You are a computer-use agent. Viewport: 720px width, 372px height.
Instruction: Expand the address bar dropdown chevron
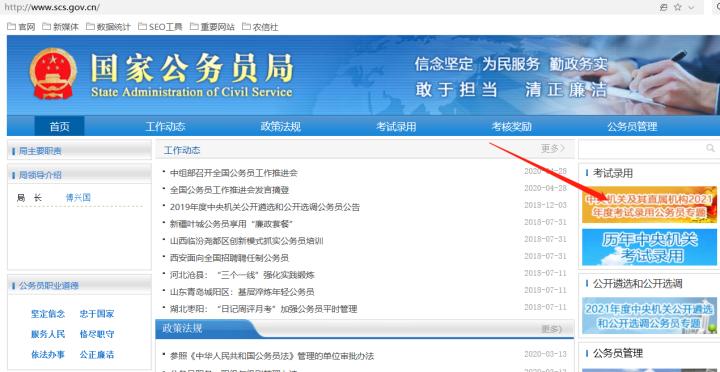click(692, 7)
